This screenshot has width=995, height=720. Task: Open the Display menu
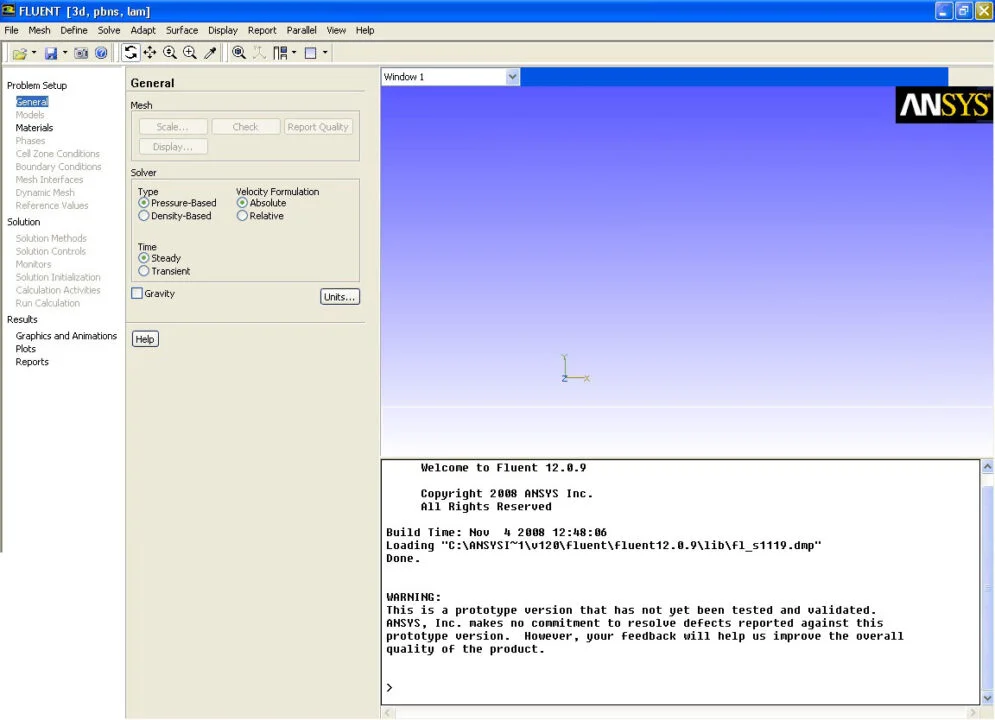[223, 30]
